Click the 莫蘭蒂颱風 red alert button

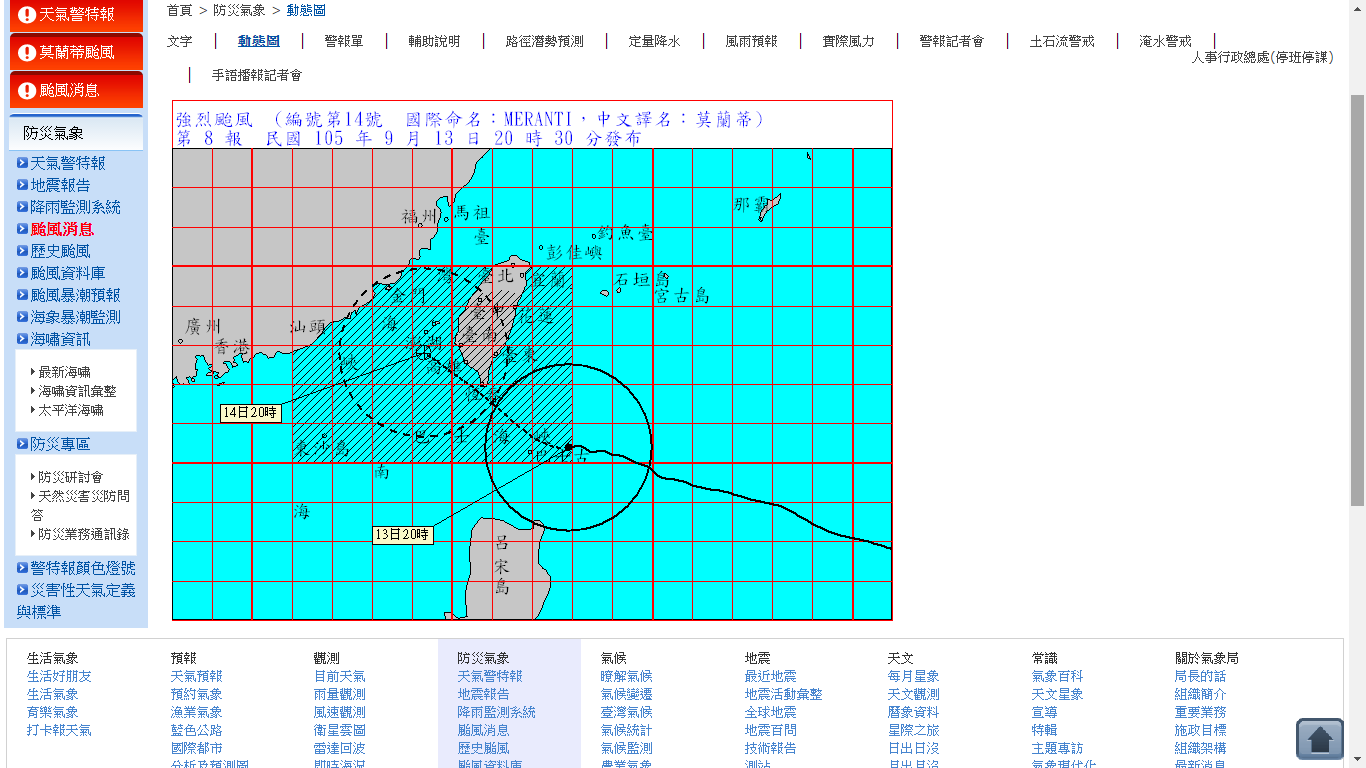(x=76, y=52)
